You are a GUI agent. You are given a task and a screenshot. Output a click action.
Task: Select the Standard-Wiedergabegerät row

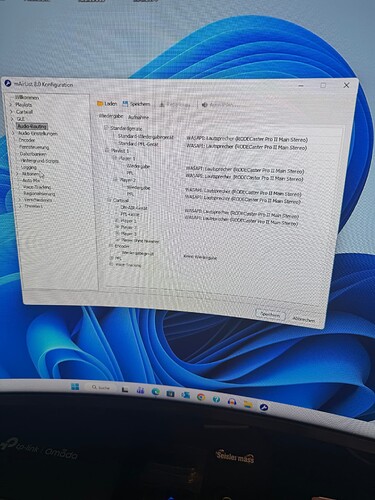coord(146,137)
